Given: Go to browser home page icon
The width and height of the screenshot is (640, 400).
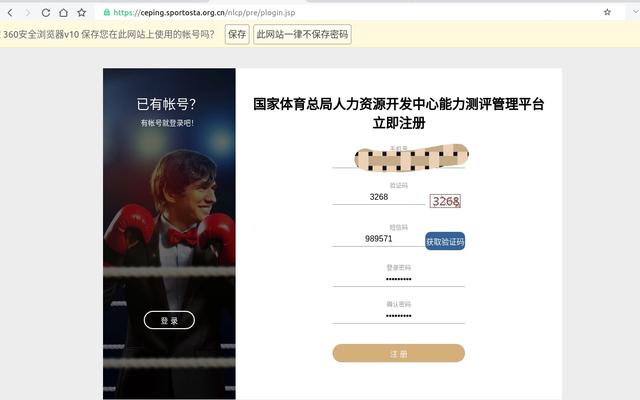Looking at the screenshot, I should [x=63, y=13].
